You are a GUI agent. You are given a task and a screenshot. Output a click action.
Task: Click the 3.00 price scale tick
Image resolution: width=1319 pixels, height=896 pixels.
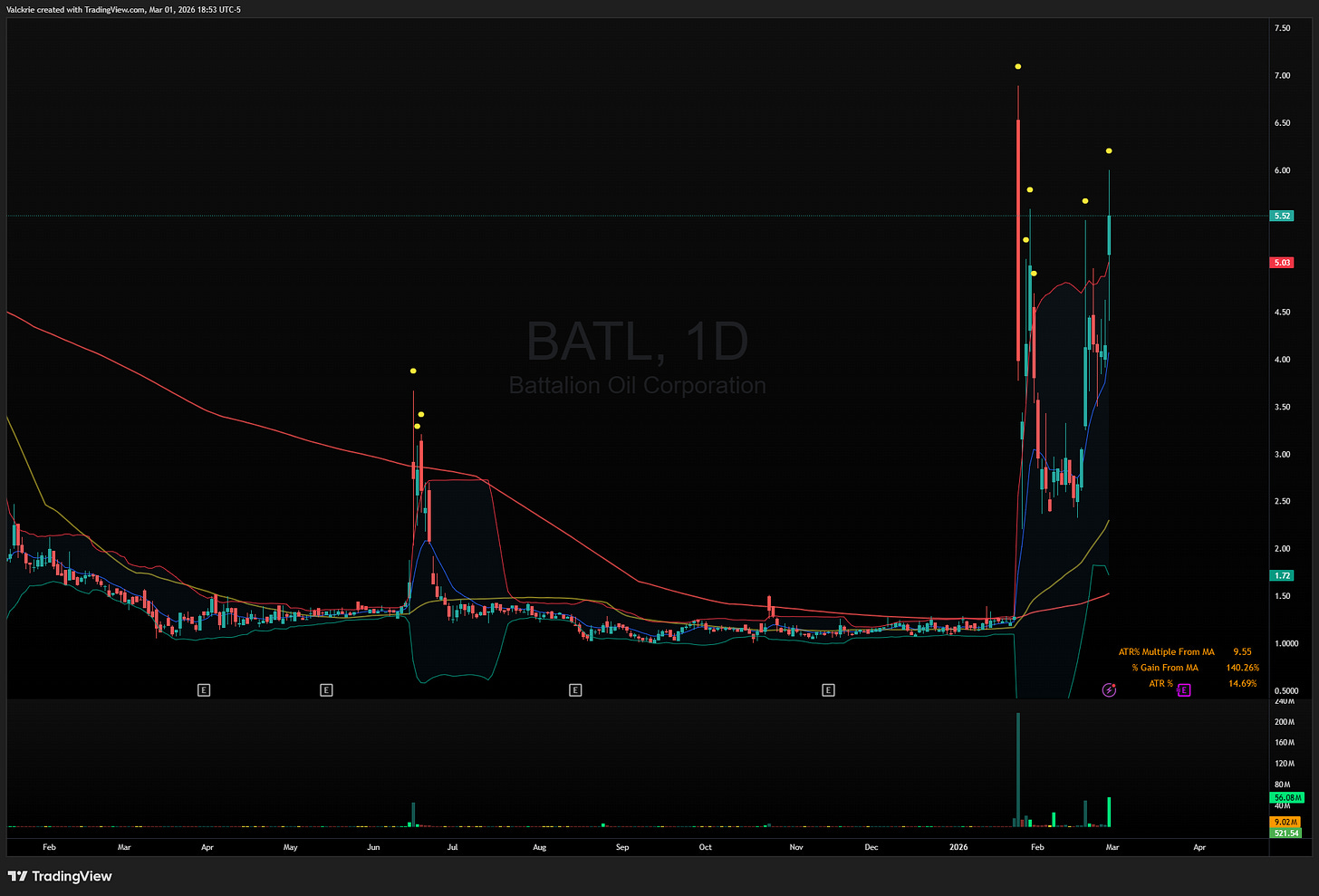click(x=1282, y=454)
